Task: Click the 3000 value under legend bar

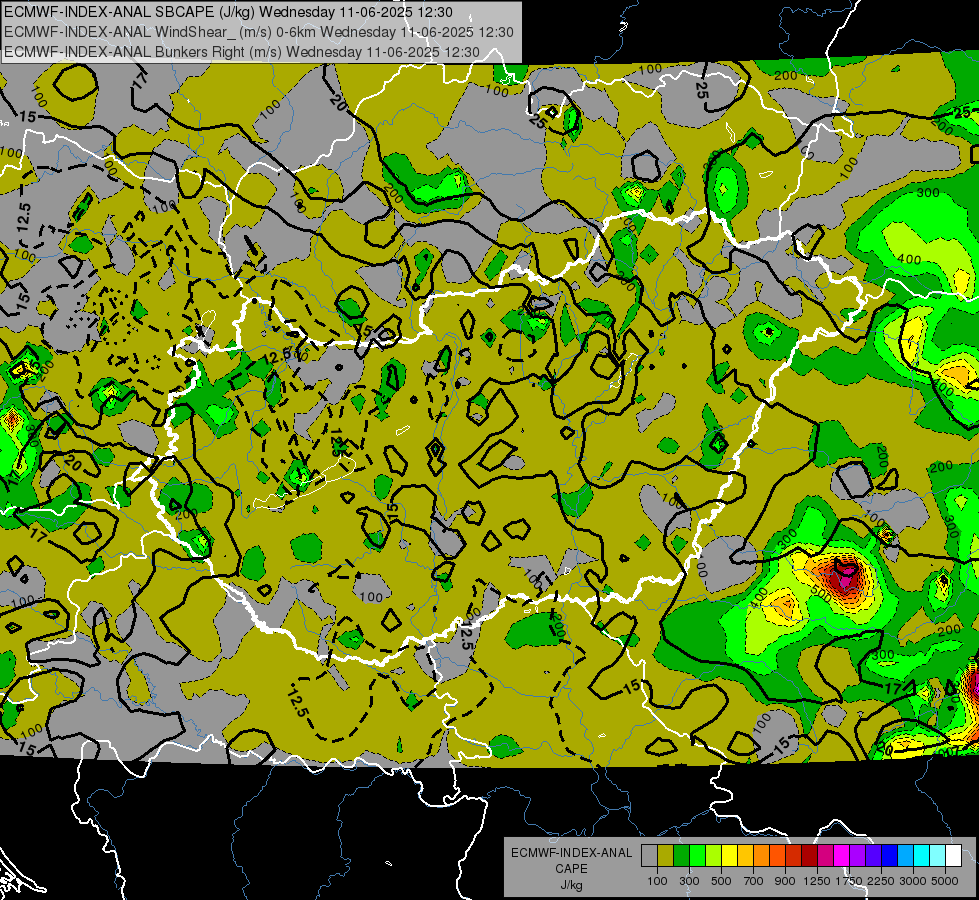Action: [x=913, y=881]
